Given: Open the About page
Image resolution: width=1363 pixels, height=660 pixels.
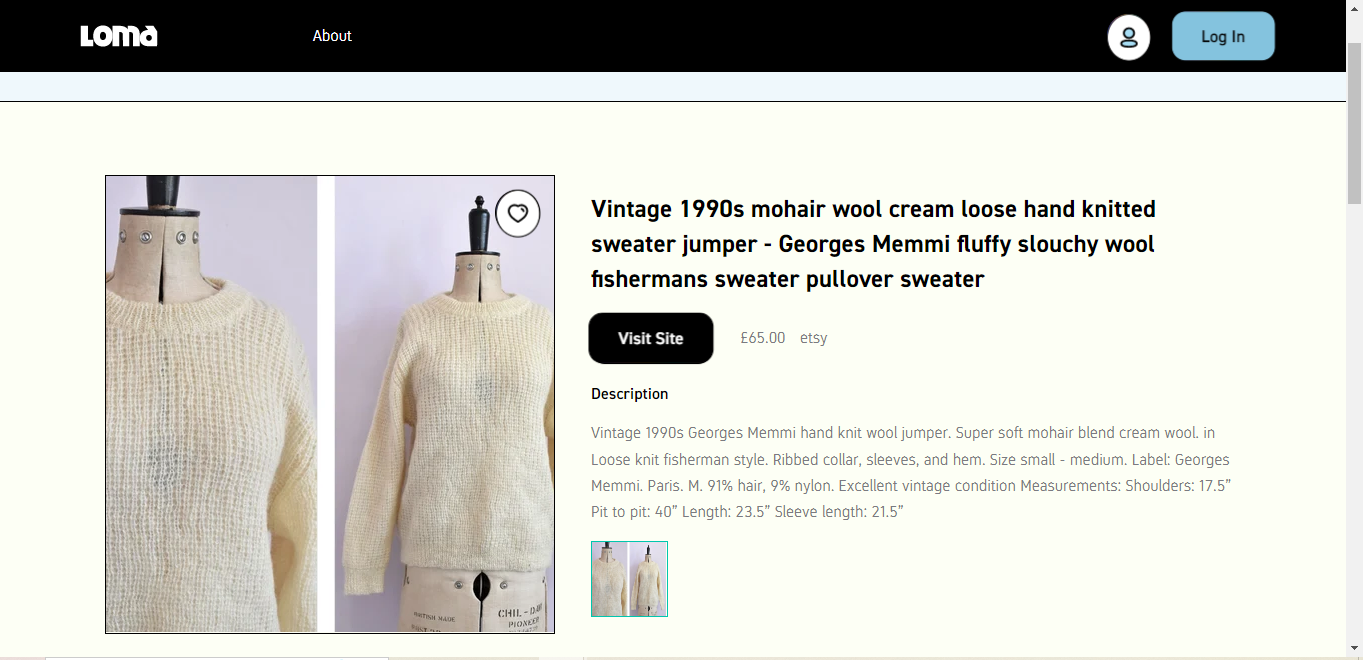Looking at the screenshot, I should pyautogui.click(x=332, y=36).
